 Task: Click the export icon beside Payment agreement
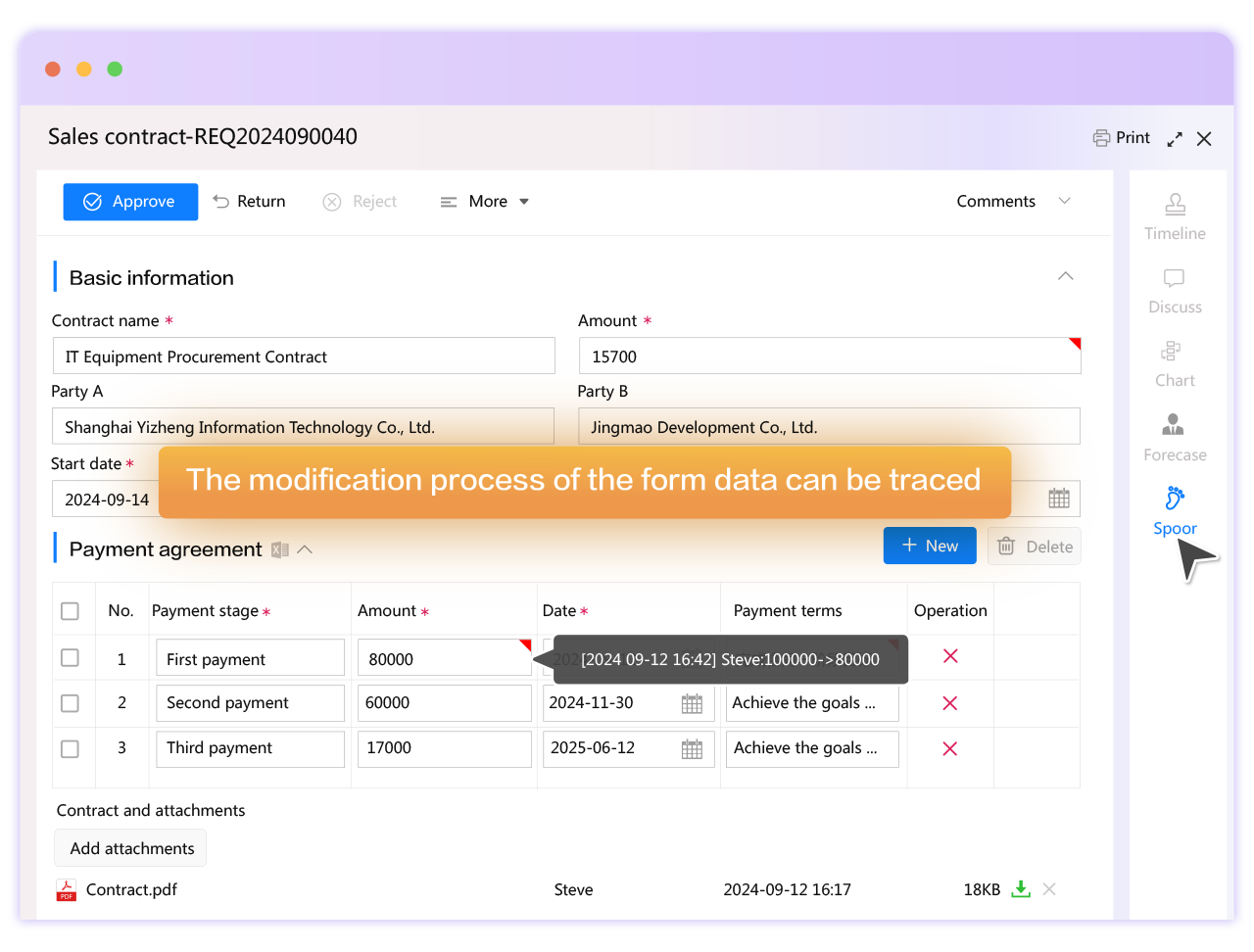(x=279, y=549)
